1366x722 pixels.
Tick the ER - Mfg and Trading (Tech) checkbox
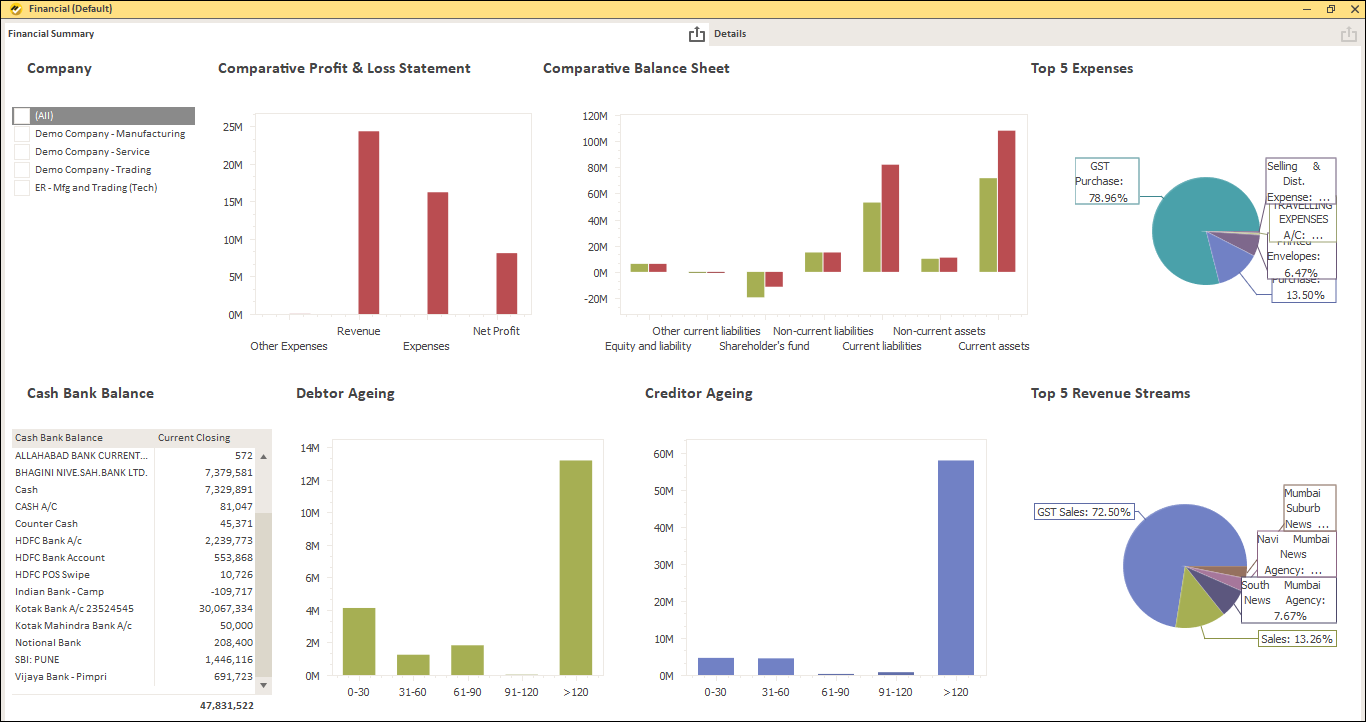pos(22,188)
